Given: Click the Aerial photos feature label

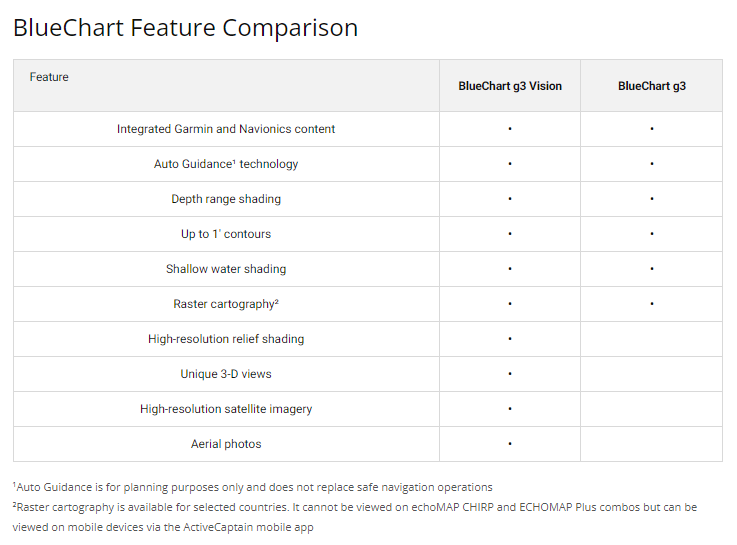Looking at the screenshot, I should [x=226, y=444].
